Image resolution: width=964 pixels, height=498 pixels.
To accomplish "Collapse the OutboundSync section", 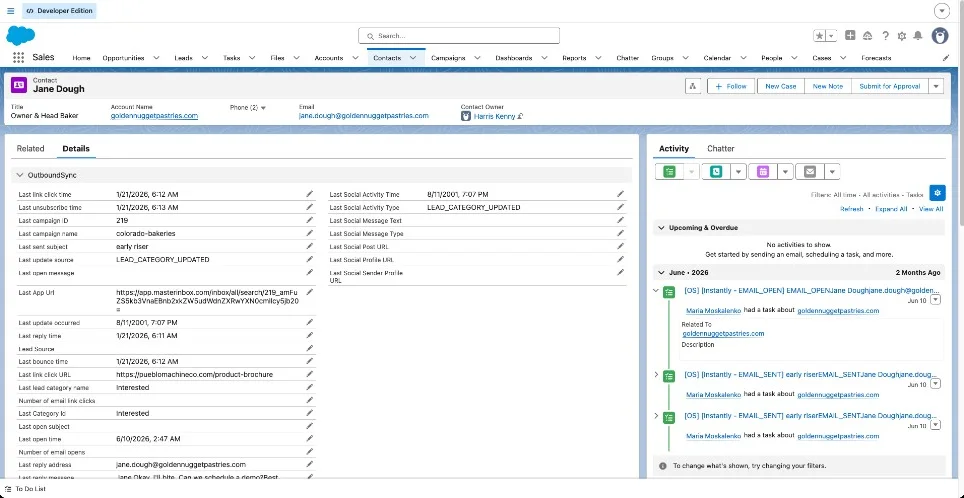I will click(x=20, y=175).
